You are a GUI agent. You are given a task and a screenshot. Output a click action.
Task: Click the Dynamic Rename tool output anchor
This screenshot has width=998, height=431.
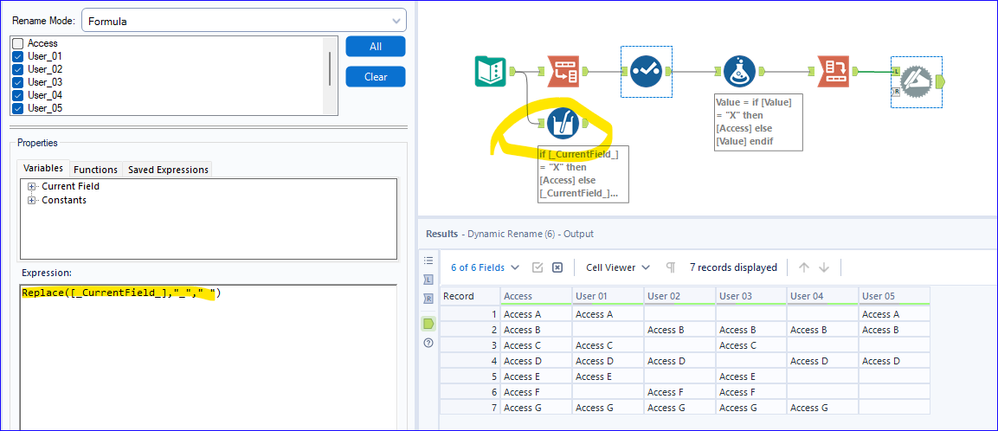(x=941, y=82)
